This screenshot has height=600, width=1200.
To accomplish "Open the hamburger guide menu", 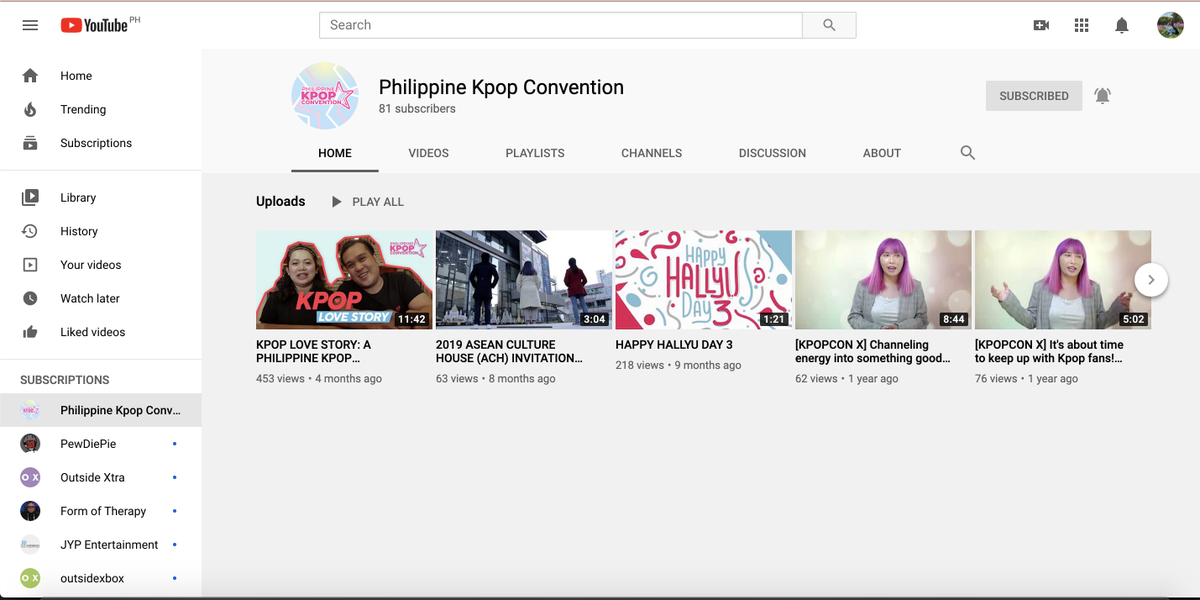I will pos(30,25).
